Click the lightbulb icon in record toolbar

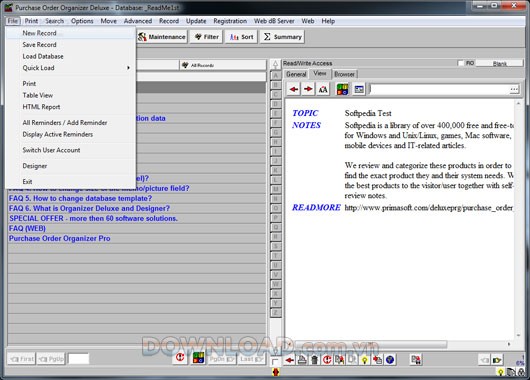coord(364,360)
